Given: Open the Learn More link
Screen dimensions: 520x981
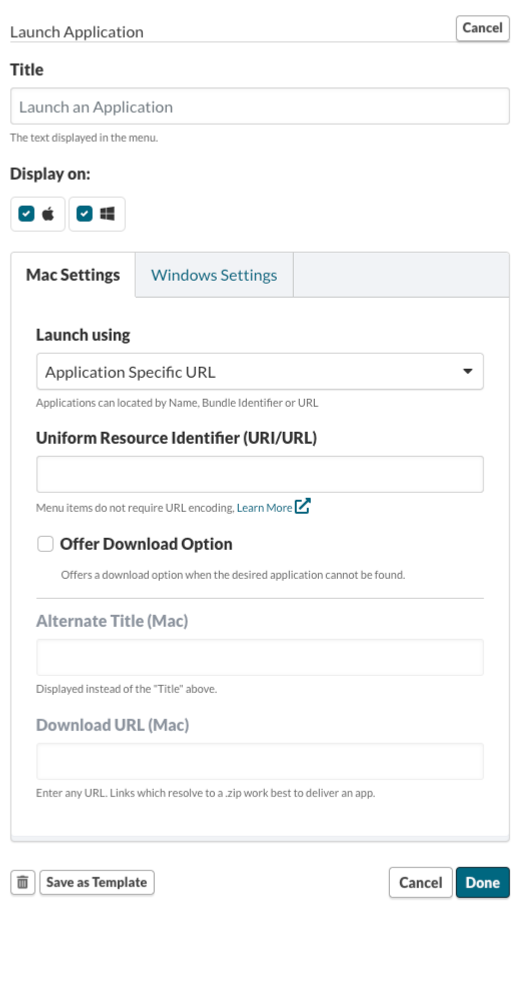Looking at the screenshot, I should pyautogui.click(x=264, y=507).
